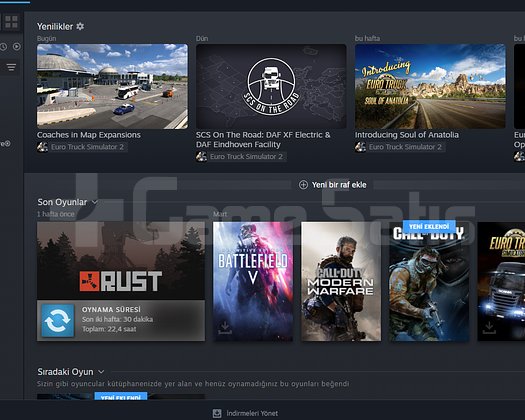Viewport: 525px width, 420px height.
Task: Click the download icon on the Battlefield V cover
Action: (225, 327)
